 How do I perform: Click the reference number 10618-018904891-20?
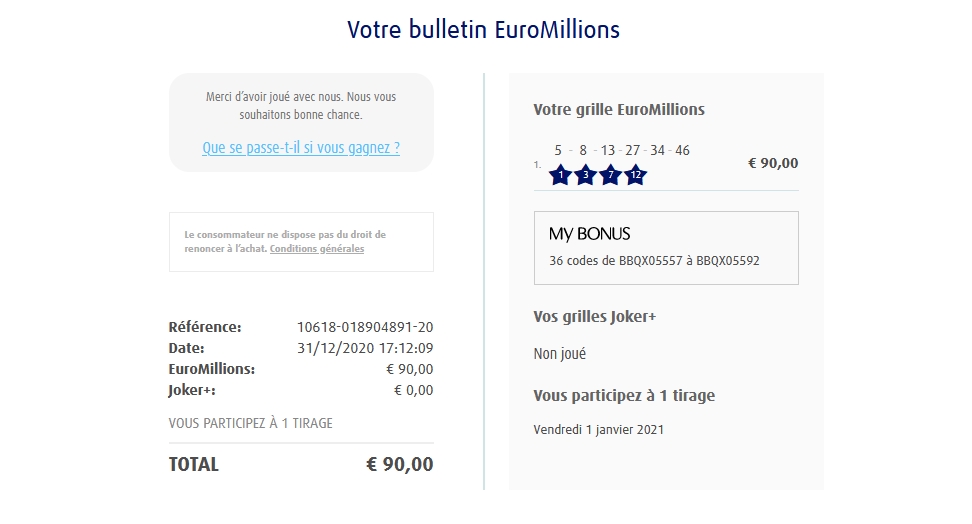click(x=365, y=327)
